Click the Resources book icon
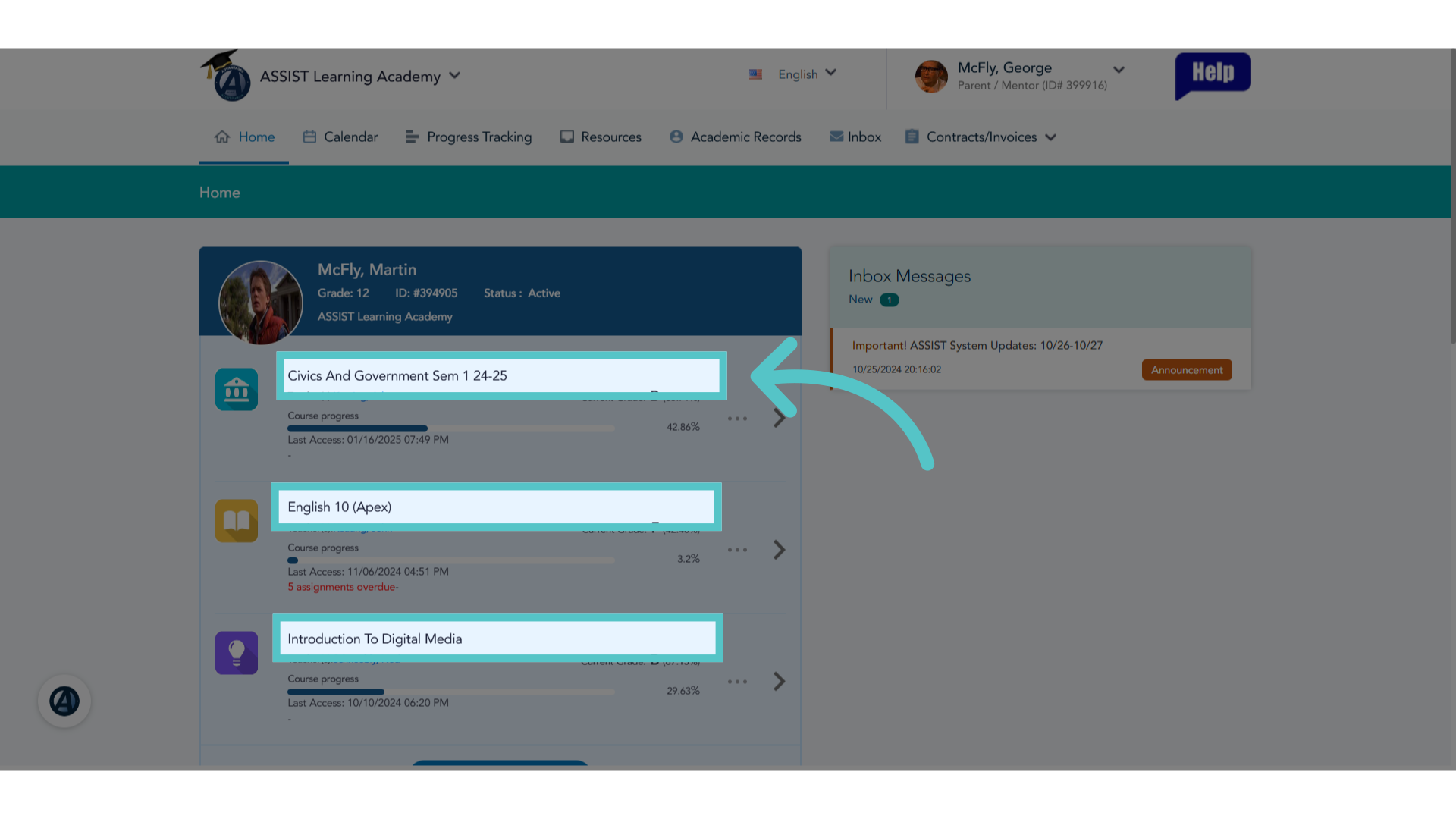This screenshot has width=1456, height=819. coord(567,136)
